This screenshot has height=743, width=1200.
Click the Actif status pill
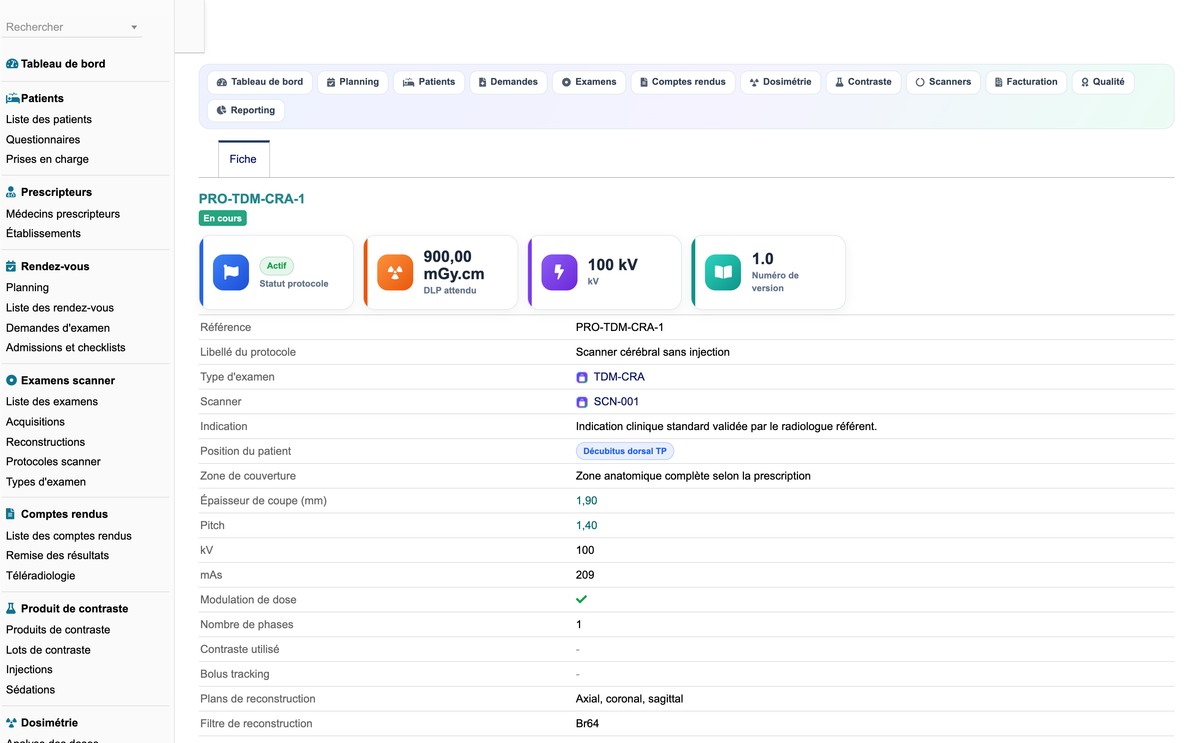click(x=277, y=266)
